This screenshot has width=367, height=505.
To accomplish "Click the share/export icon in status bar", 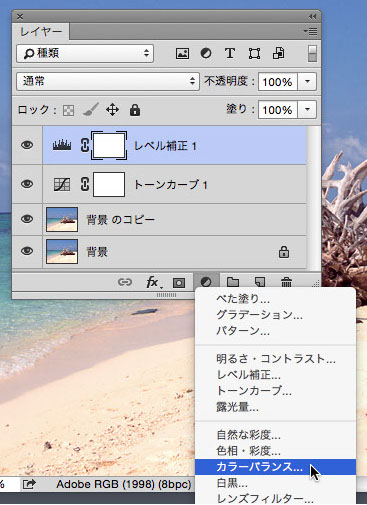I will [x=29, y=484].
